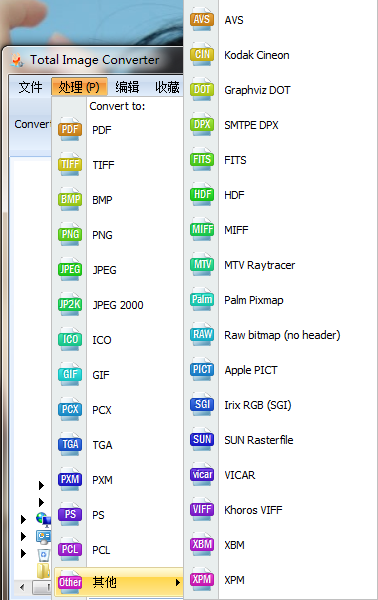Open the 编辑 menu
Image resolution: width=378 pixels, height=600 pixels.
pyautogui.click(x=127, y=87)
